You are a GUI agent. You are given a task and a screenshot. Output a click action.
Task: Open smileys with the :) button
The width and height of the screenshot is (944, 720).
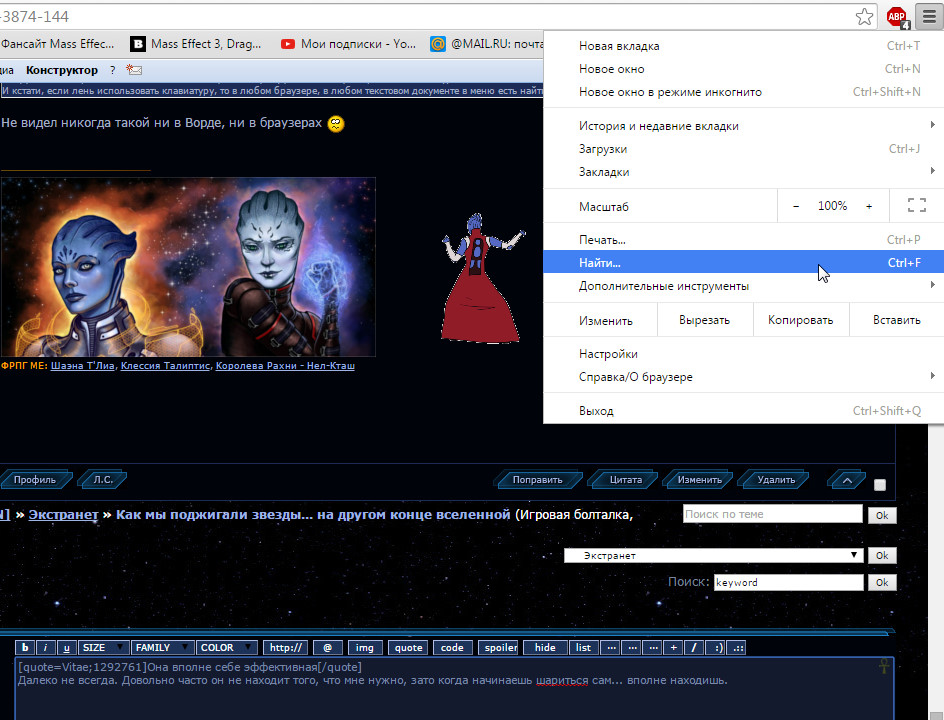(715, 648)
